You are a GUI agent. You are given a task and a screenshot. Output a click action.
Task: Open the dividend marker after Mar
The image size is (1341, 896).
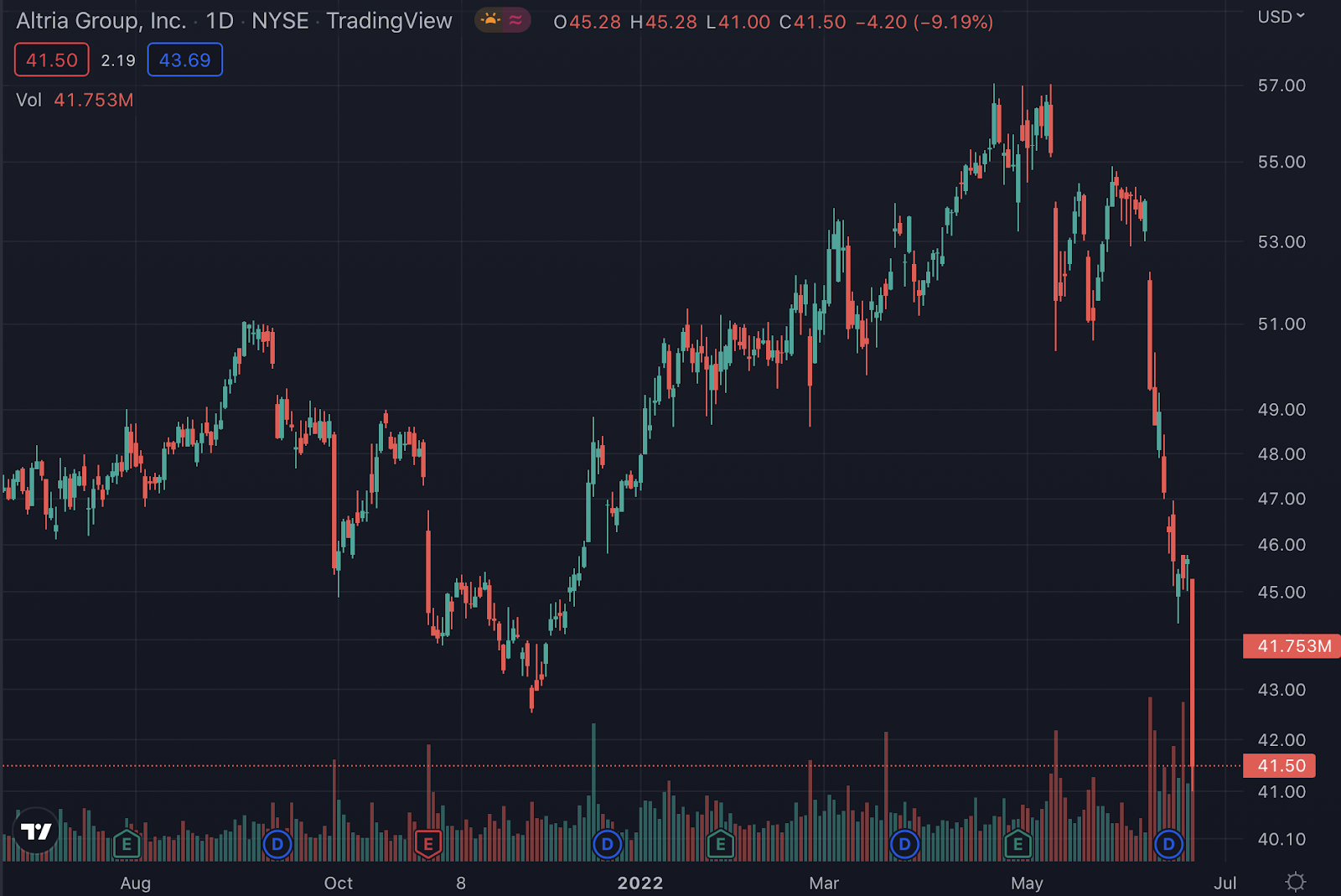pos(904,844)
